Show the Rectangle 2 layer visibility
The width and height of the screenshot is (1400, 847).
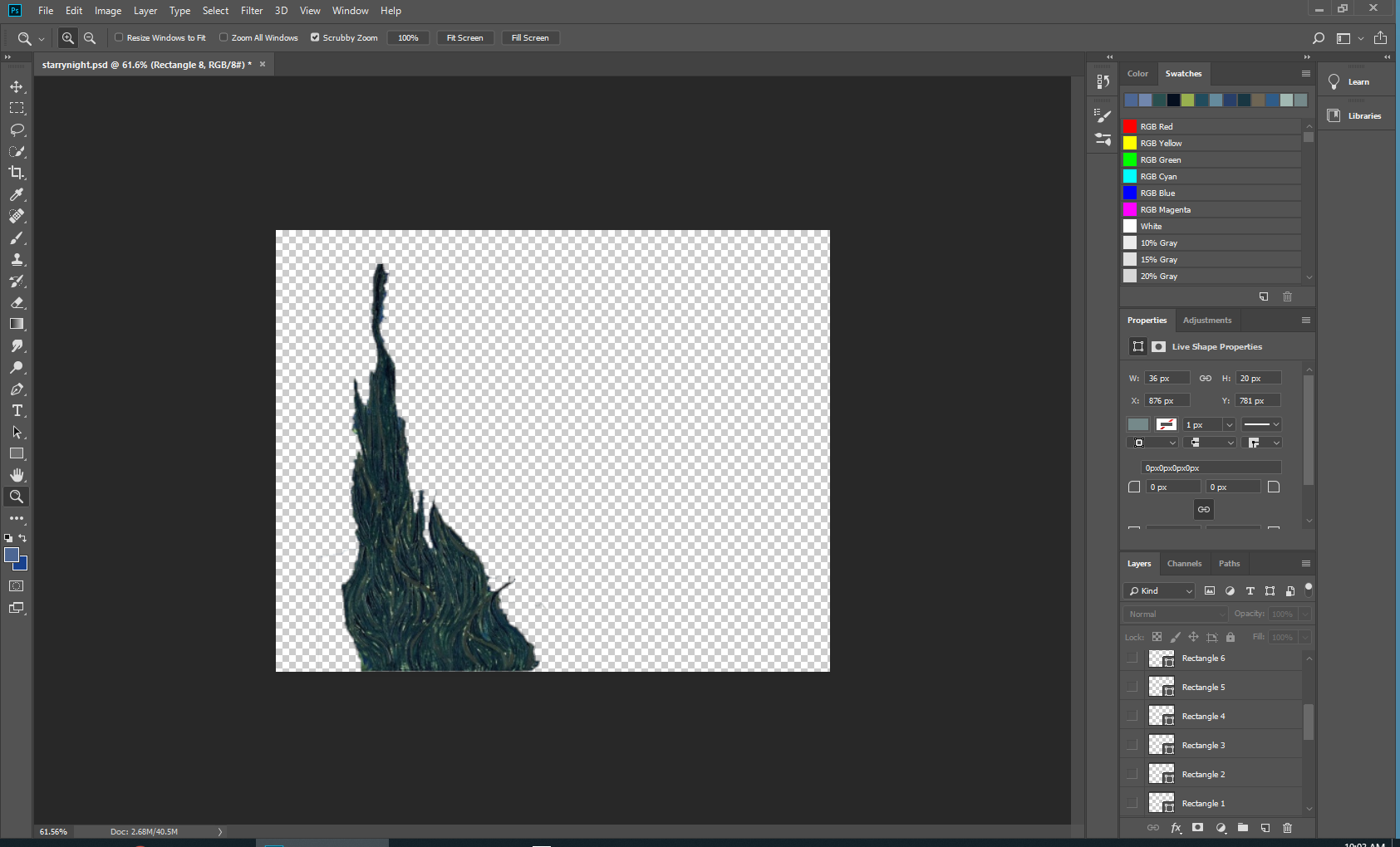(x=1132, y=775)
